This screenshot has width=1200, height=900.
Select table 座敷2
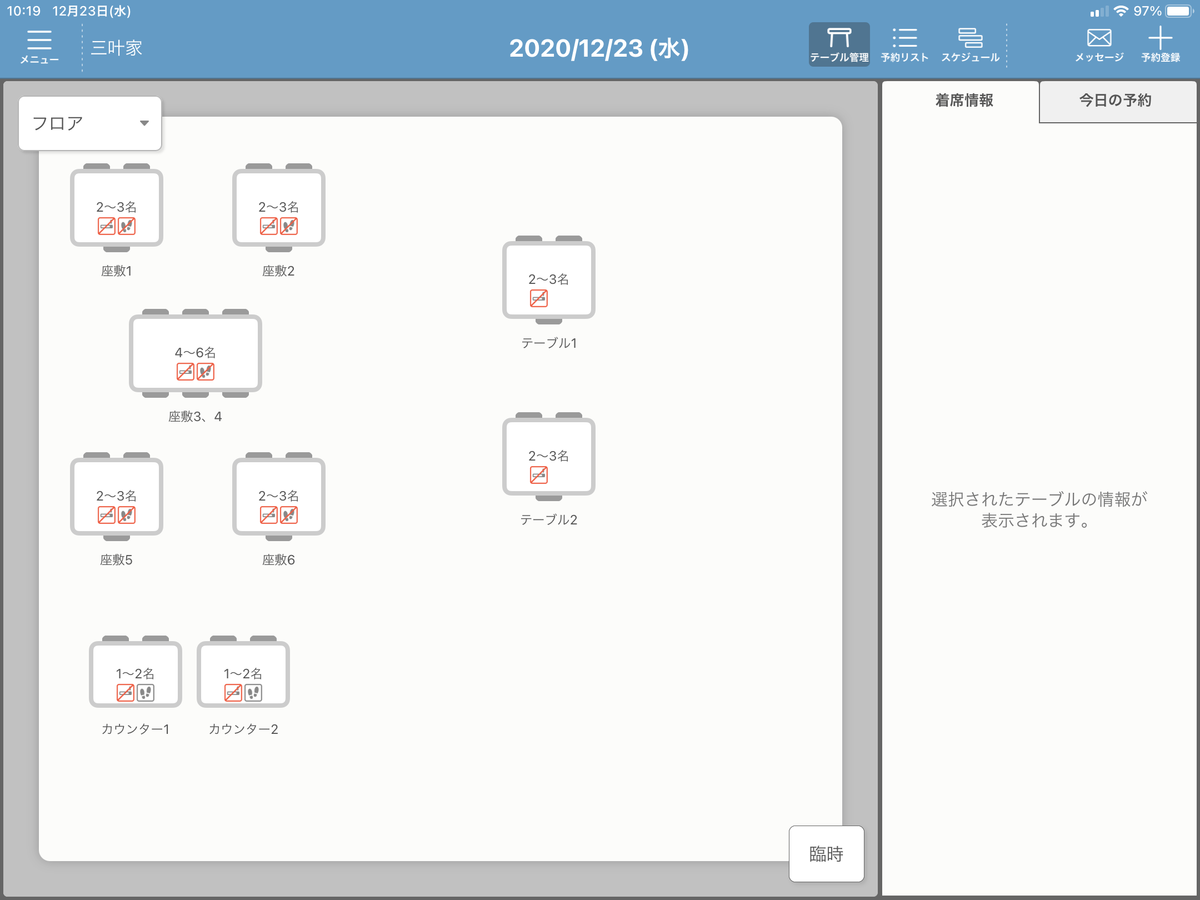pyautogui.click(x=279, y=208)
